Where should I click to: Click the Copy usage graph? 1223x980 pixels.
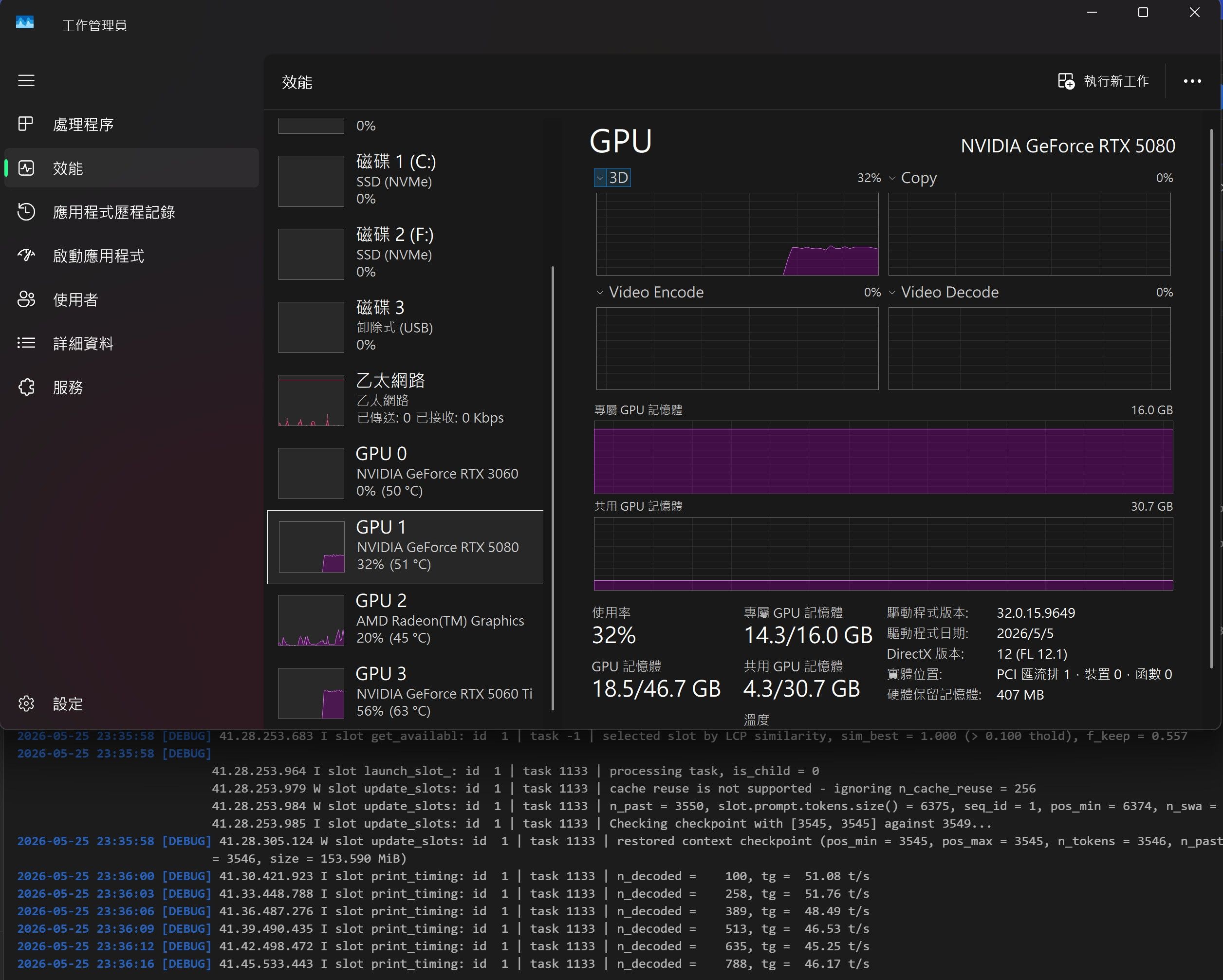click(x=1029, y=234)
